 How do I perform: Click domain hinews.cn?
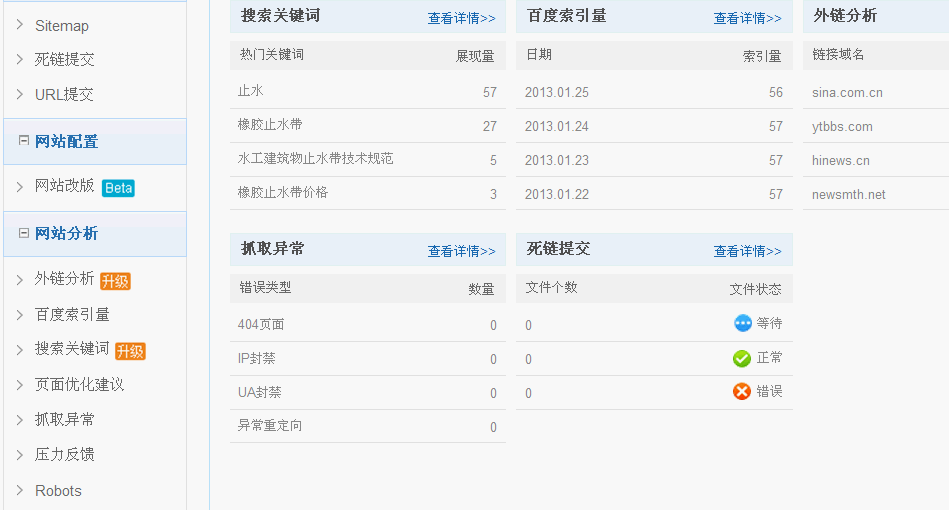coord(841,160)
